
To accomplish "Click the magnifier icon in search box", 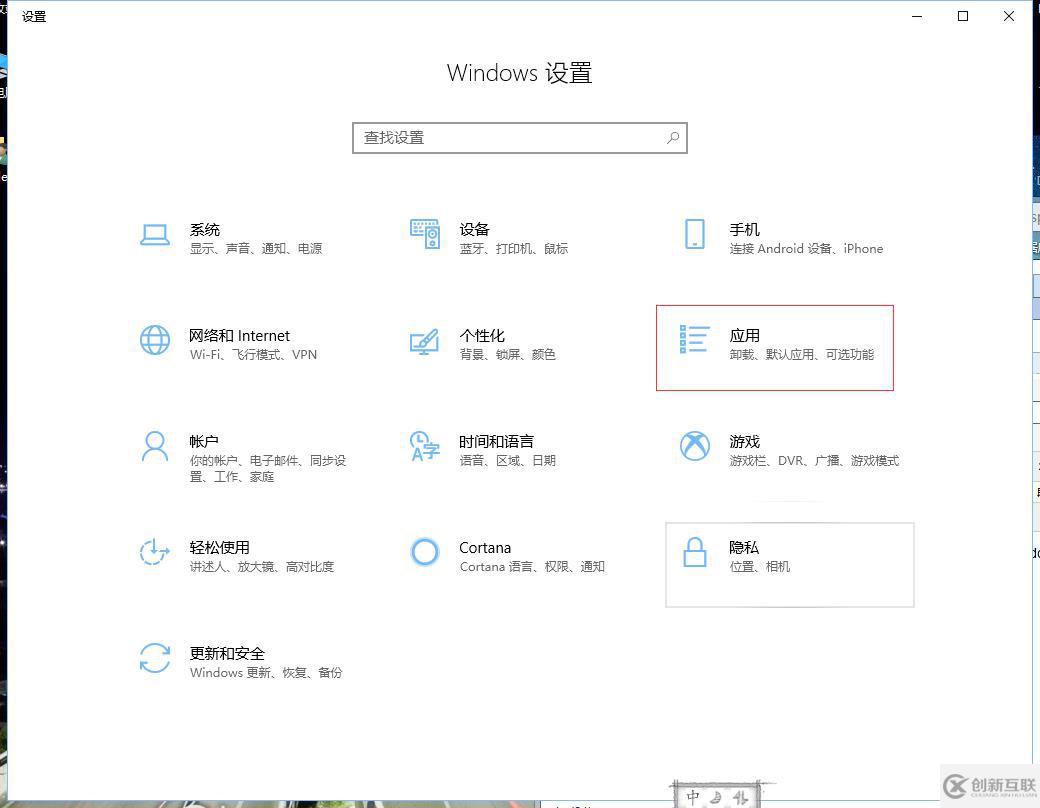I will [673, 137].
